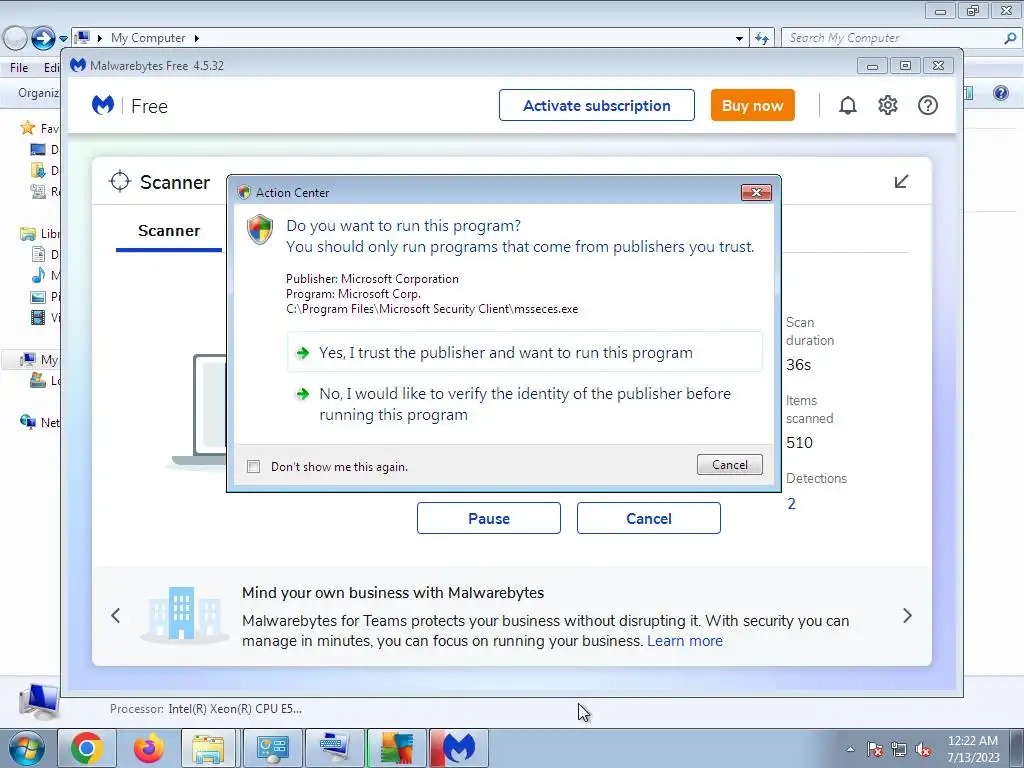Click the msseces.exe program path text
1024x768 pixels.
click(x=432, y=309)
